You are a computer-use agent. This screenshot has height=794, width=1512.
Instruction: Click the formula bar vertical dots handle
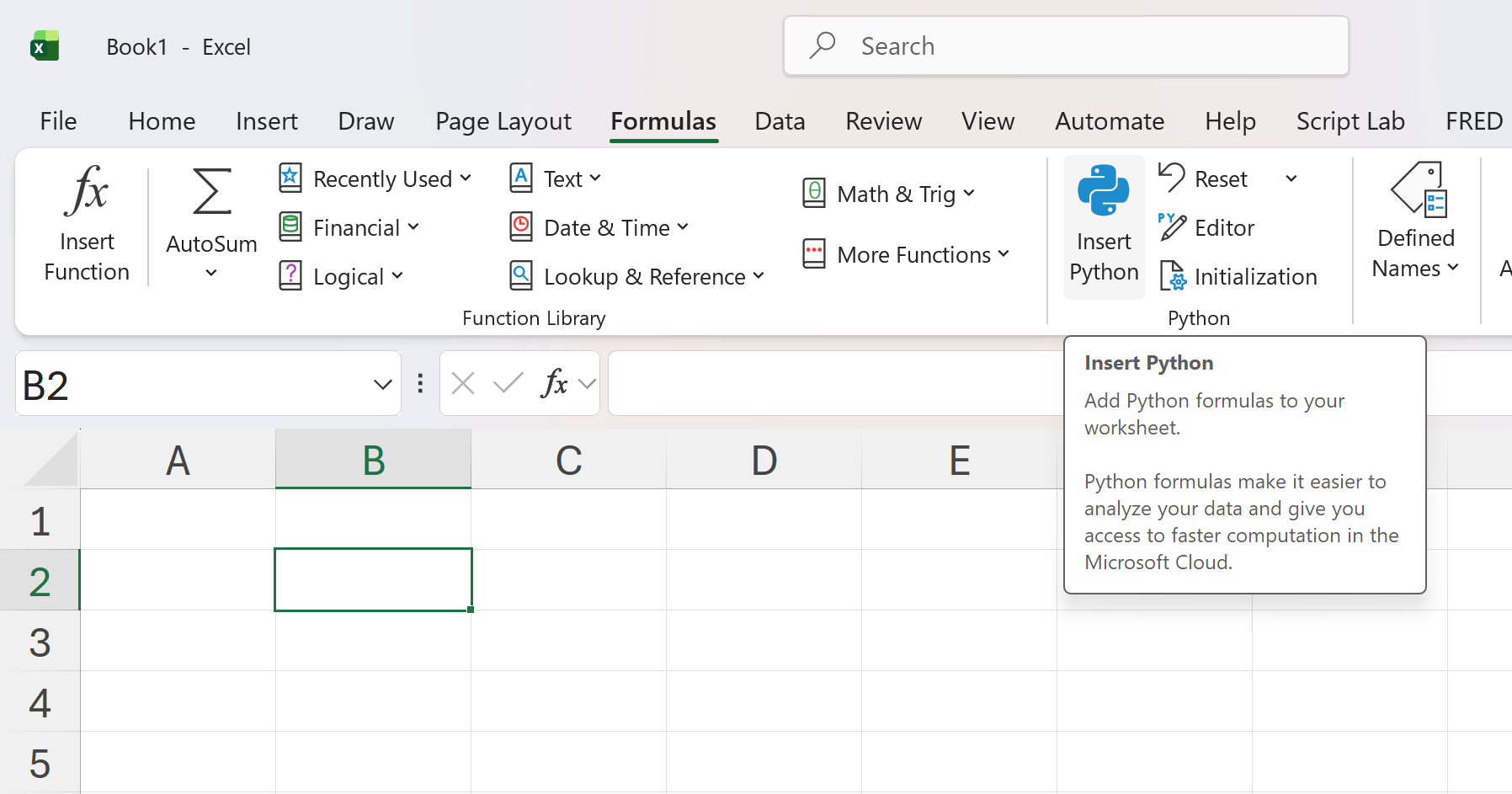pos(420,384)
